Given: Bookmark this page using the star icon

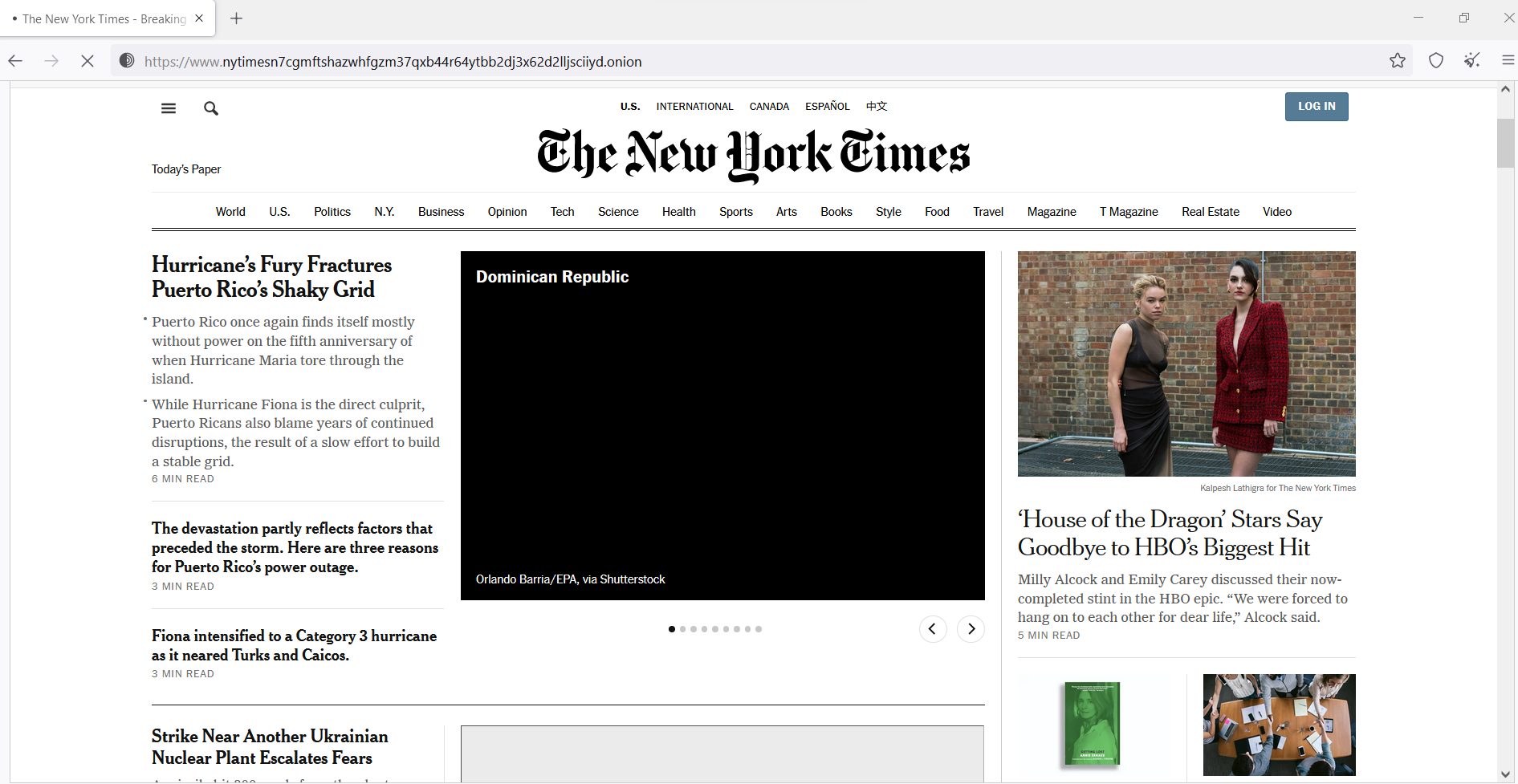Looking at the screenshot, I should pos(1397,60).
